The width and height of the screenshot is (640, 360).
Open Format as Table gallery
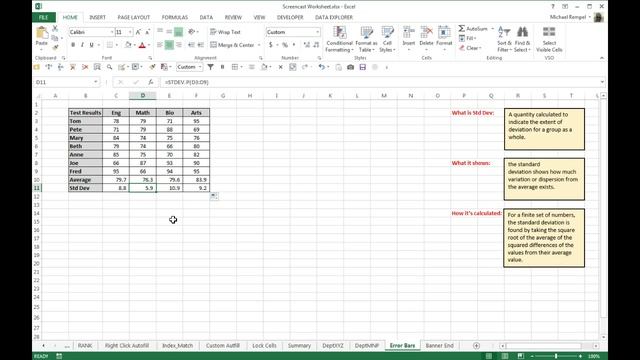pyautogui.click(x=366, y=39)
